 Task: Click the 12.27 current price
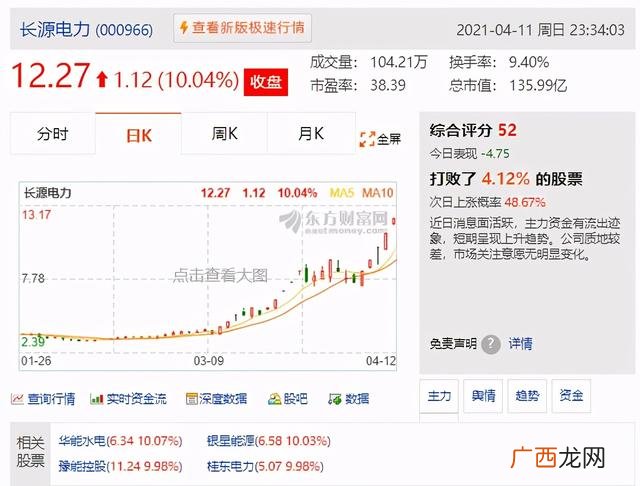click(50, 76)
